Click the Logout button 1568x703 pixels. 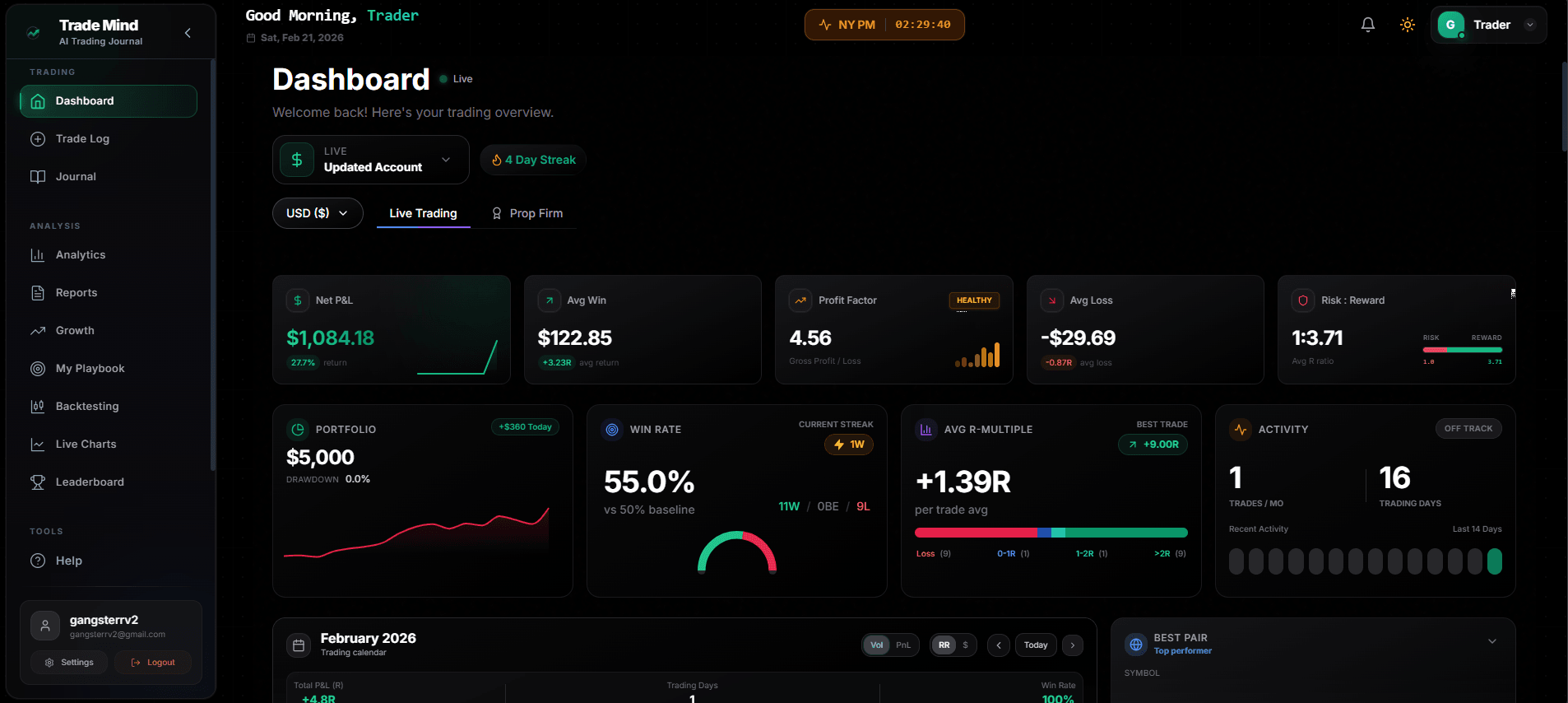(153, 663)
